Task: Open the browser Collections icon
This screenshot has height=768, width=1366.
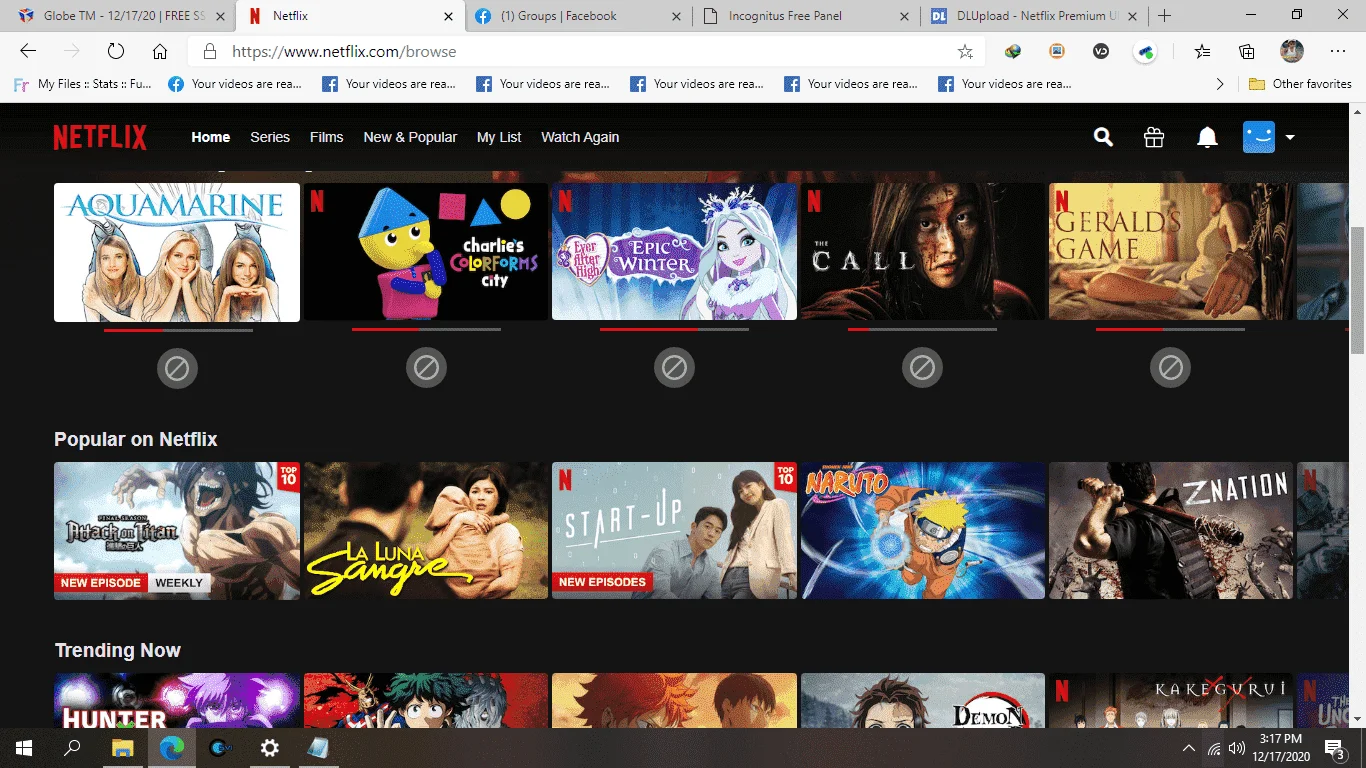Action: 1247,52
